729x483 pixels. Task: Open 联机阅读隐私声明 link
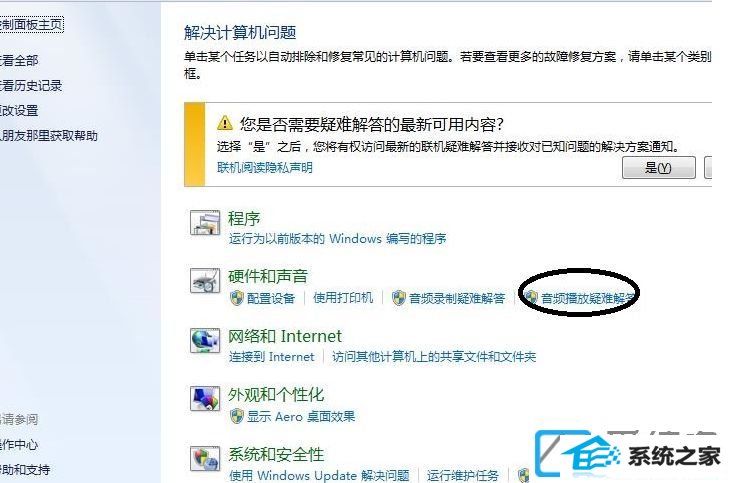[x=265, y=167]
